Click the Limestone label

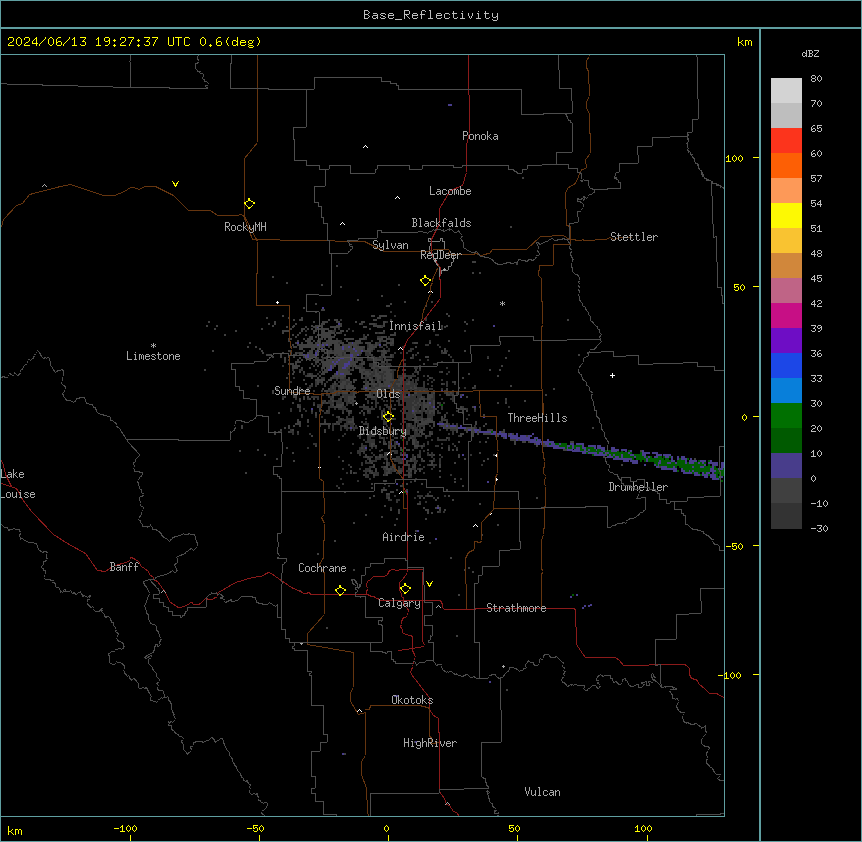153,356
